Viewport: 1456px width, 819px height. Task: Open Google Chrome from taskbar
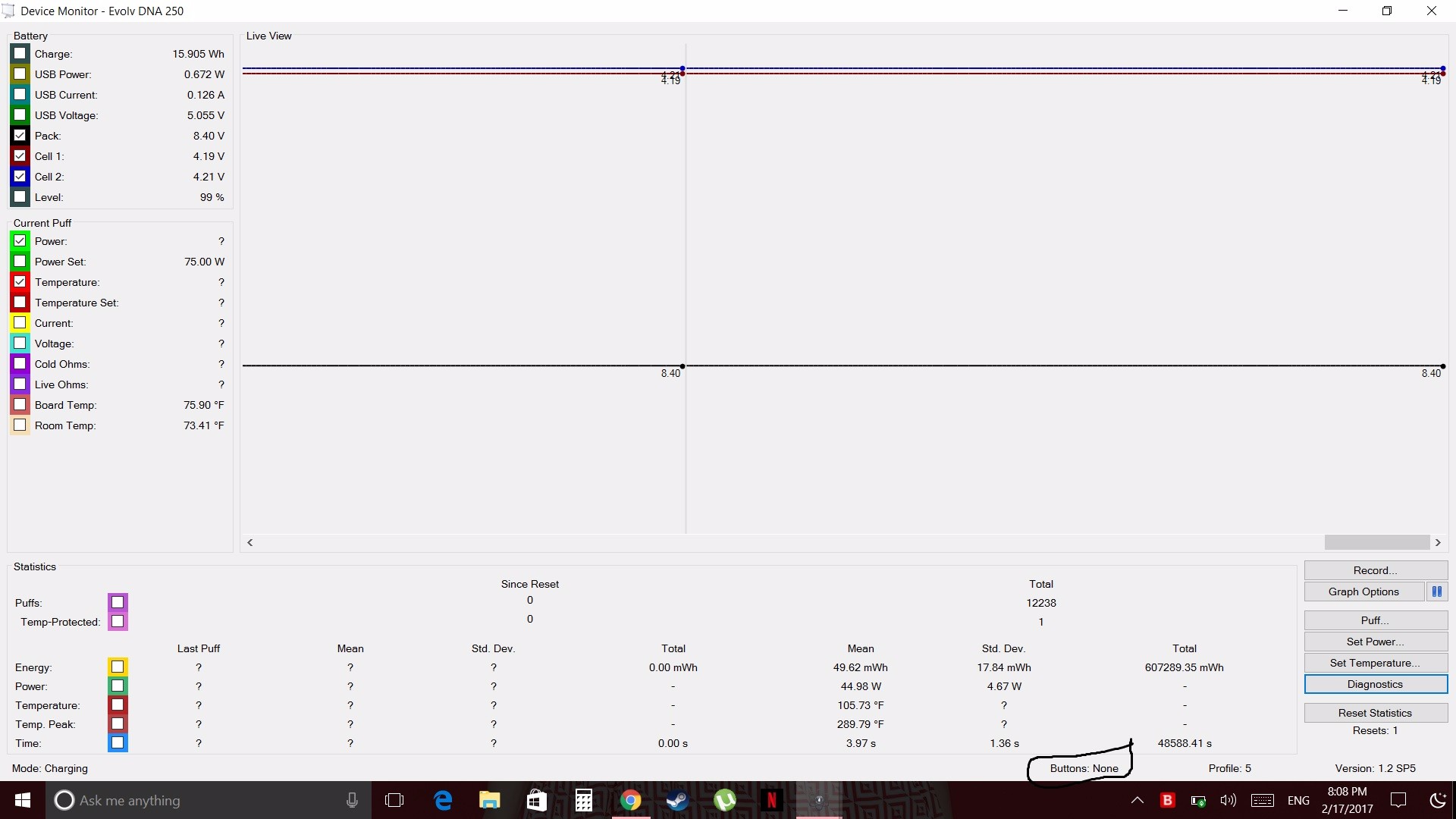pyautogui.click(x=630, y=800)
